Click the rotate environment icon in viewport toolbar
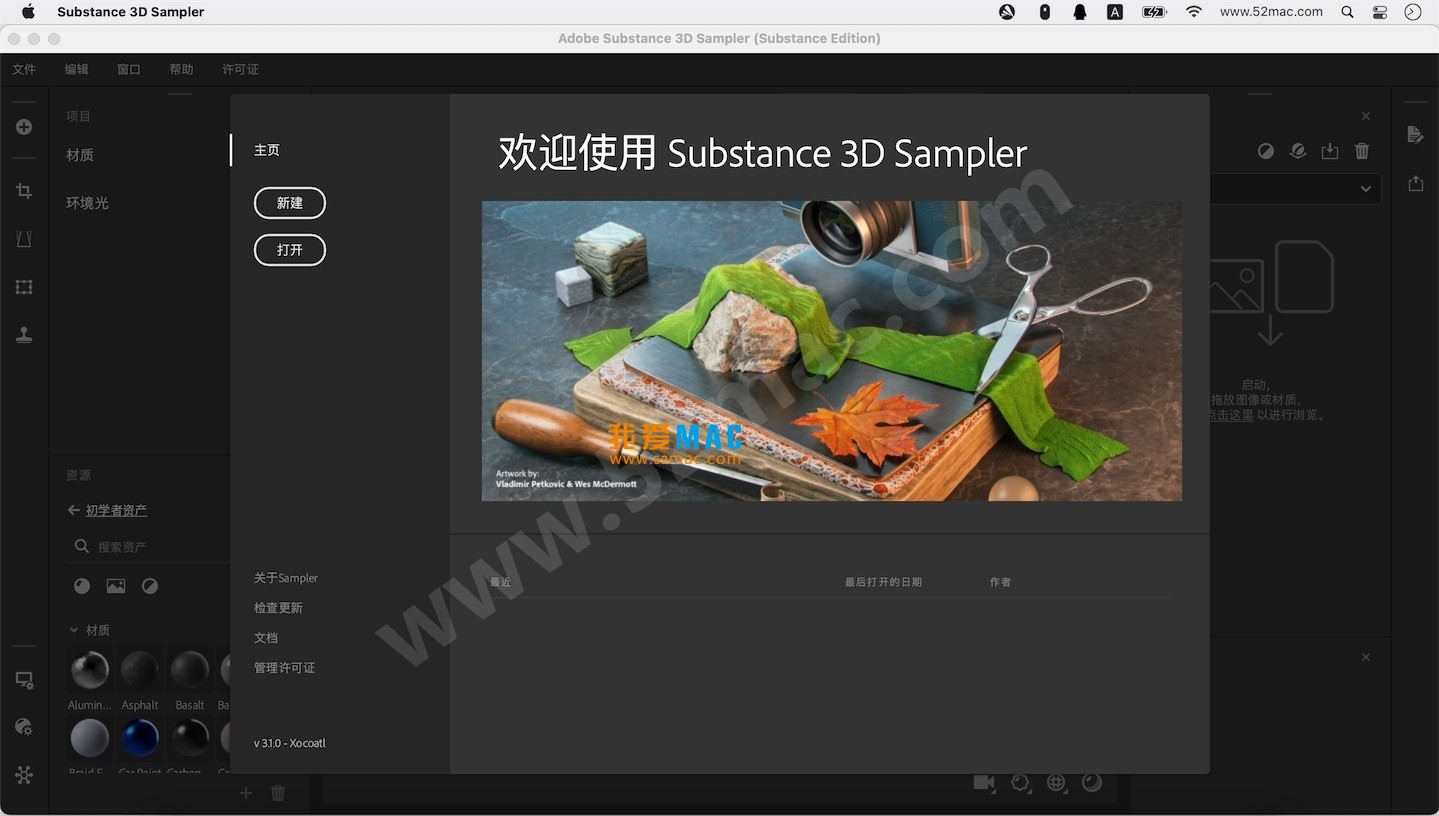This screenshot has height=816, width=1439. [1020, 783]
